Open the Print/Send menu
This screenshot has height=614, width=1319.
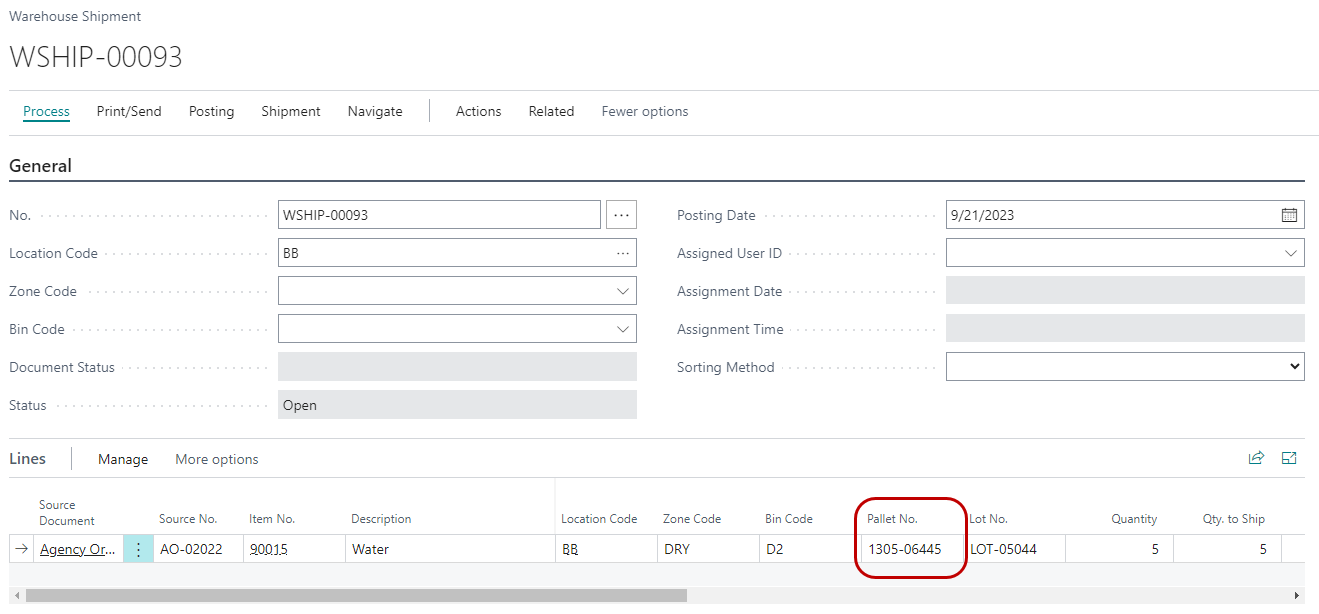128,111
